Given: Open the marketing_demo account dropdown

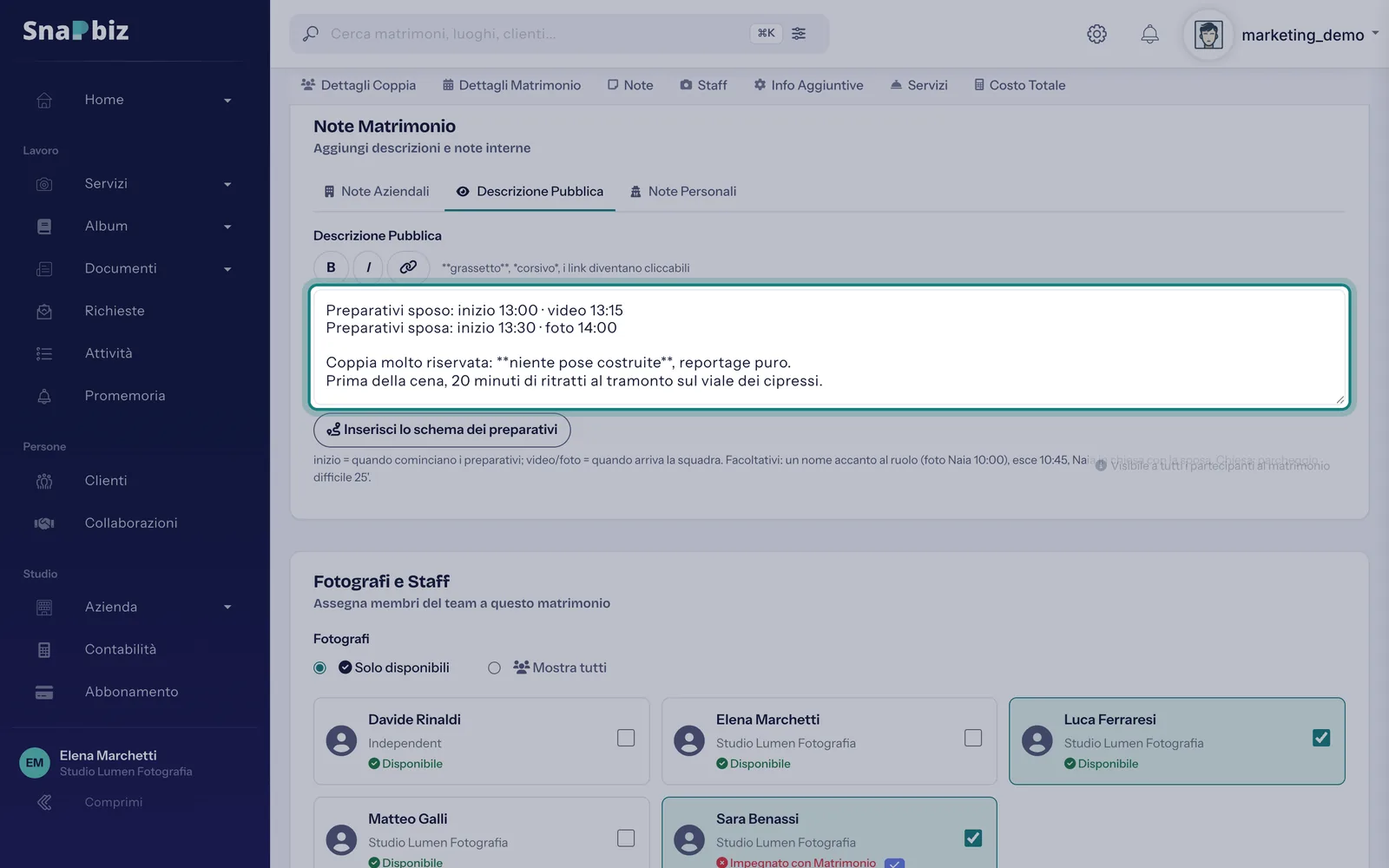Looking at the screenshot, I should (x=1310, y=35).
